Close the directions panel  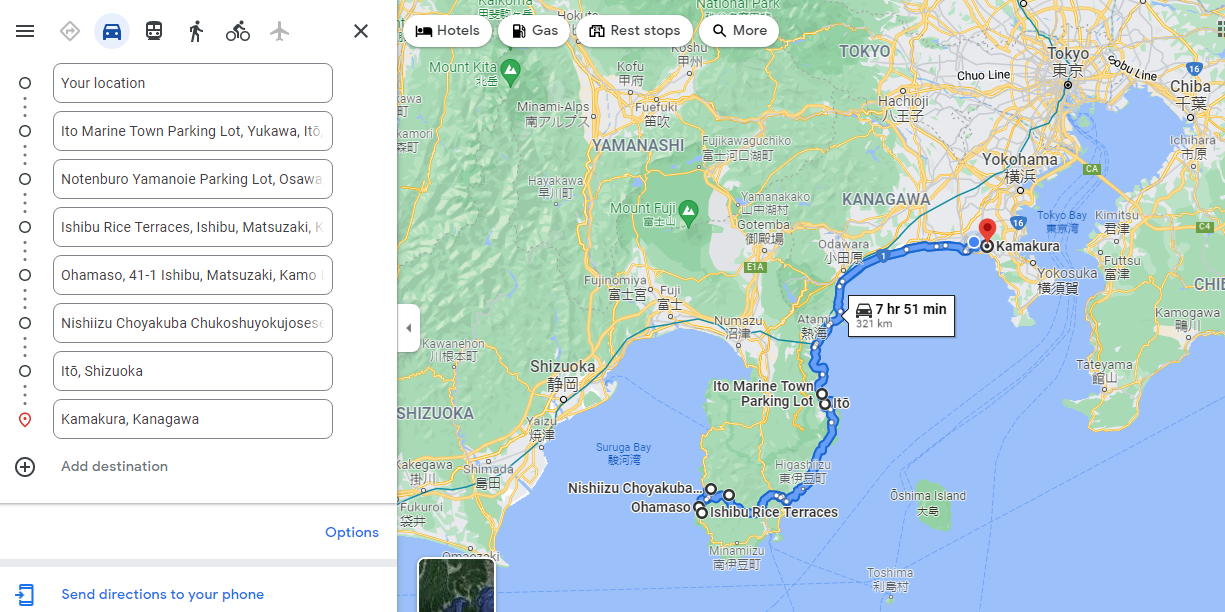coord(361,31)
